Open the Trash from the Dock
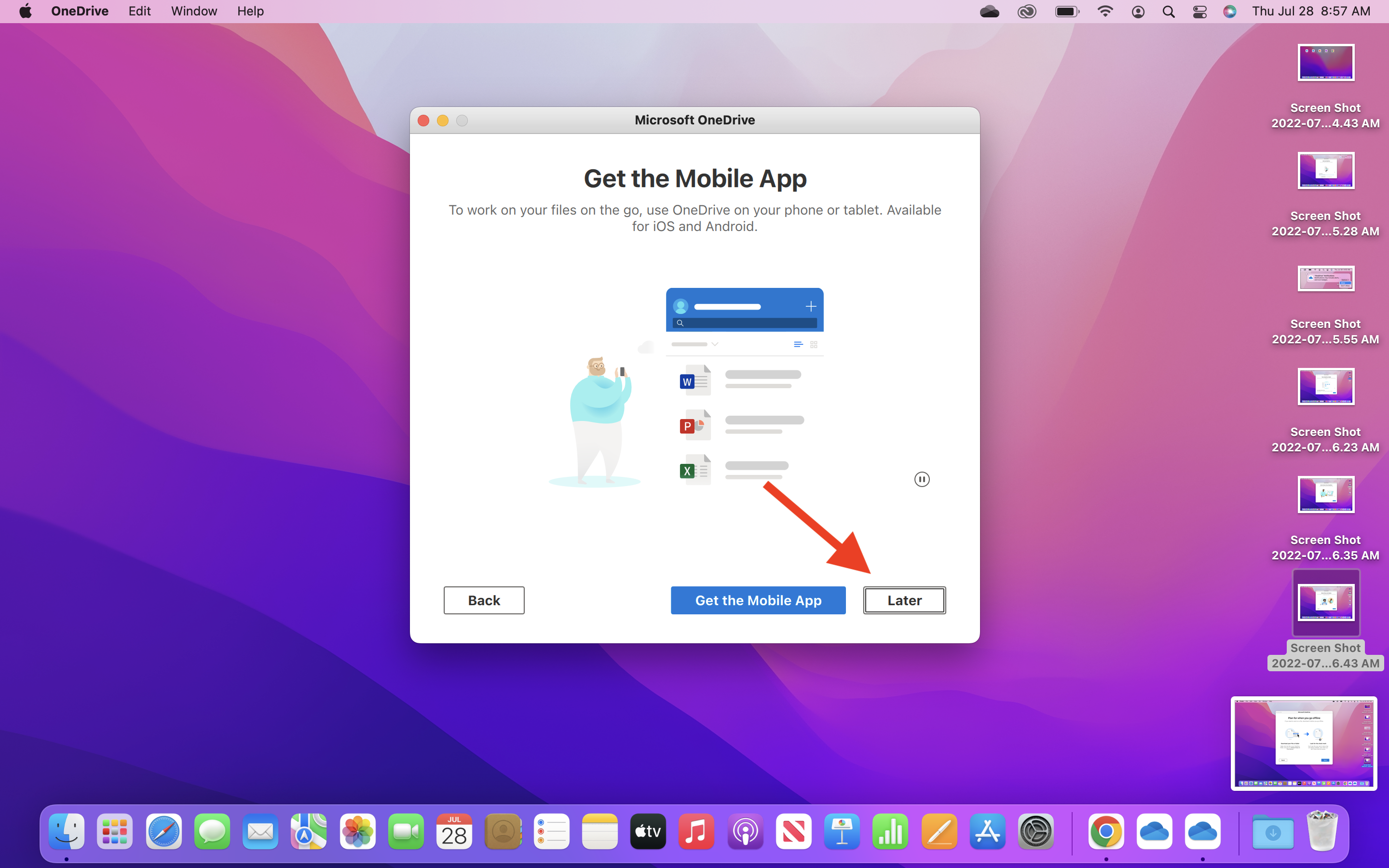 click(x=1322, y=831)
